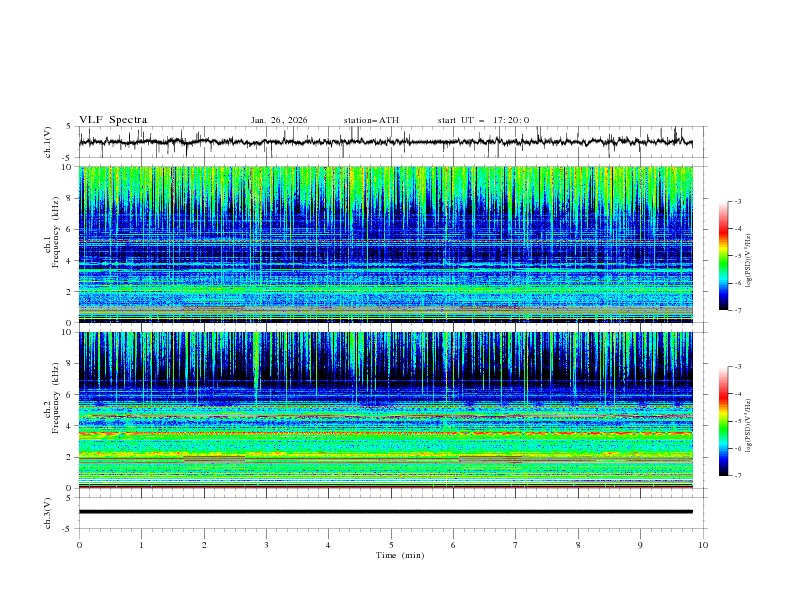This screenshot has width=792, height=612.
Task: Click the time axis tick label '9'
Action: click(640, 545)
